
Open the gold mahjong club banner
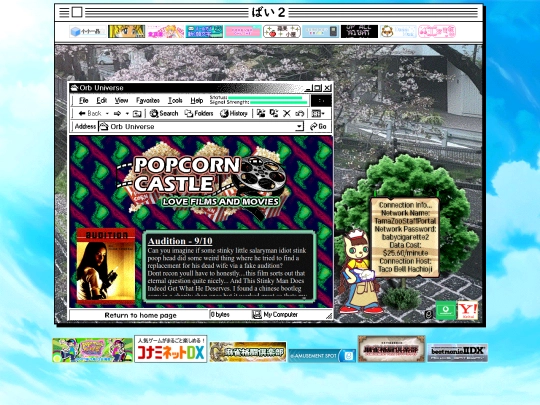tap(248, 352)
